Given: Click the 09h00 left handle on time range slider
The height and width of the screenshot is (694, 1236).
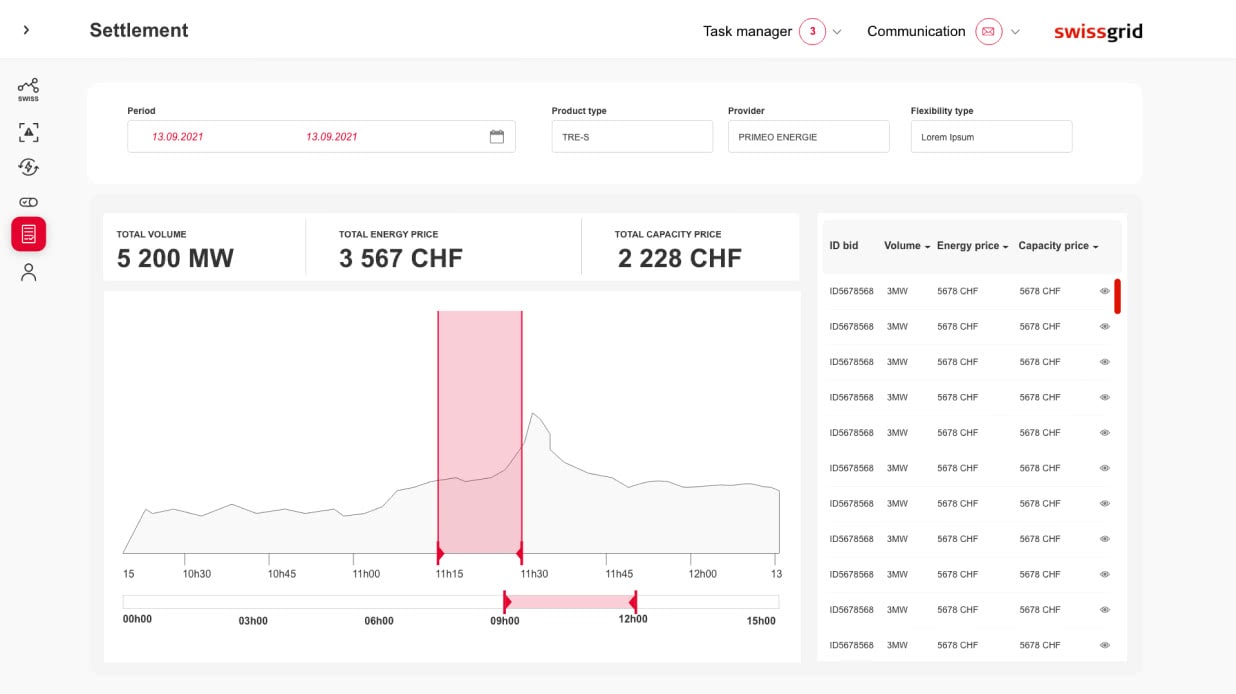Looking at the screenshot, I should 507,602.
